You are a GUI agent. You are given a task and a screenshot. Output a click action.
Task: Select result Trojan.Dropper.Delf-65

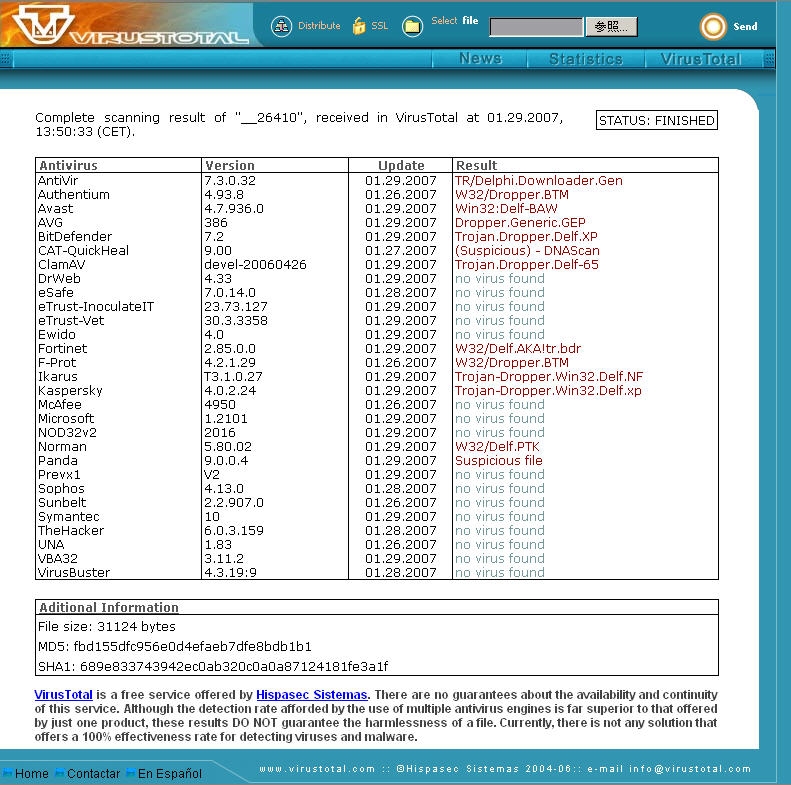pyautogui.click(x=526, y=264)
